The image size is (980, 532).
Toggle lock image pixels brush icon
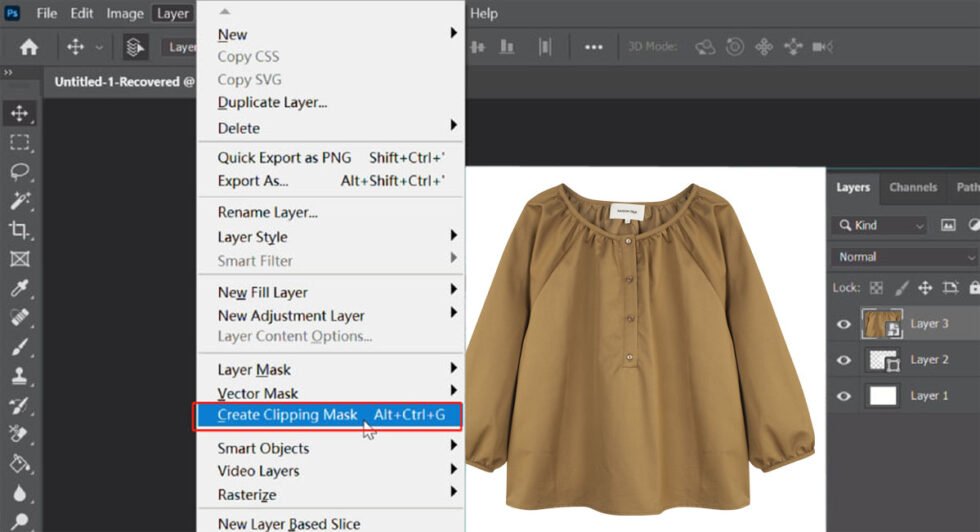coord(901,288)
